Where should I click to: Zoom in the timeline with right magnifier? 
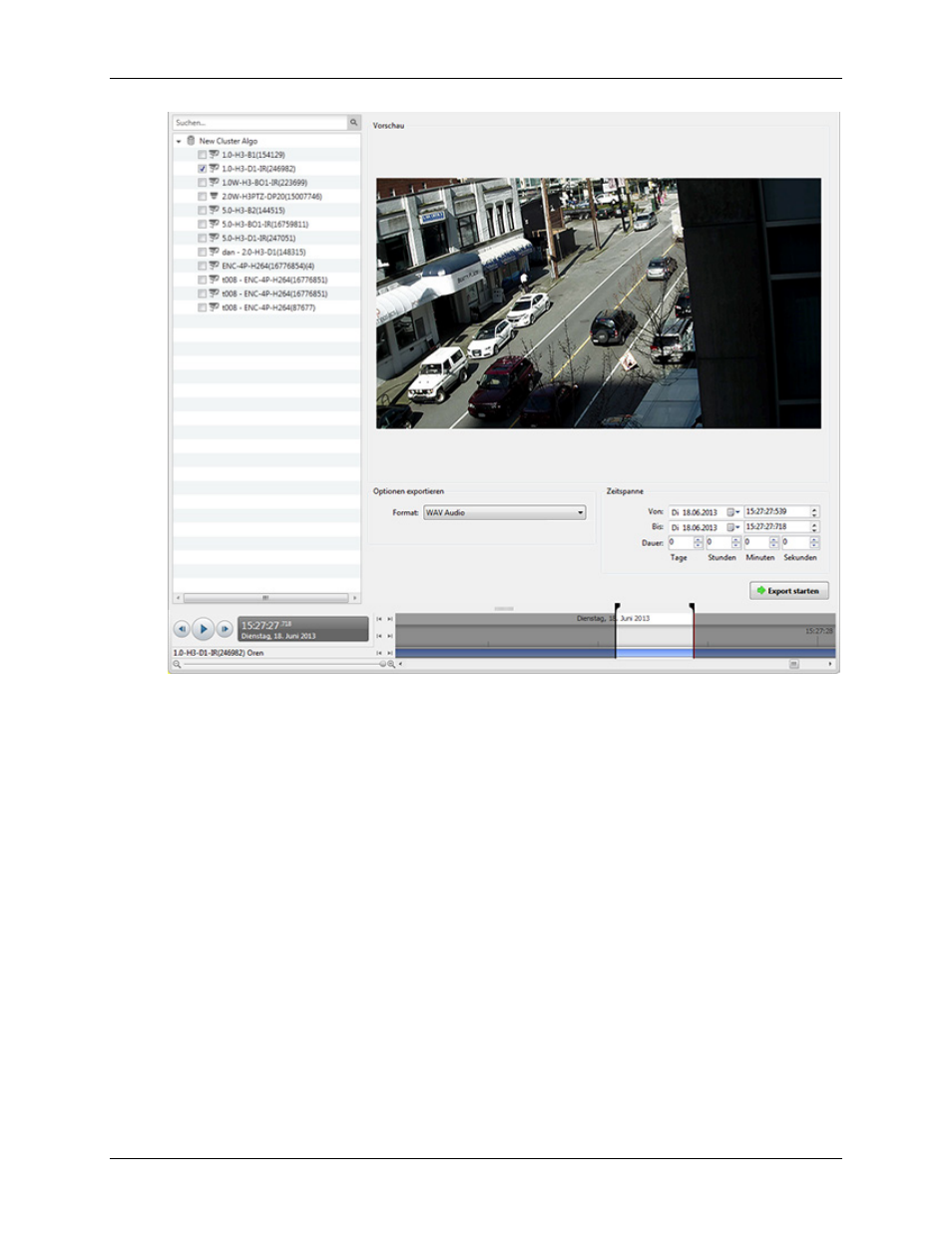click(x=391, y=664)
